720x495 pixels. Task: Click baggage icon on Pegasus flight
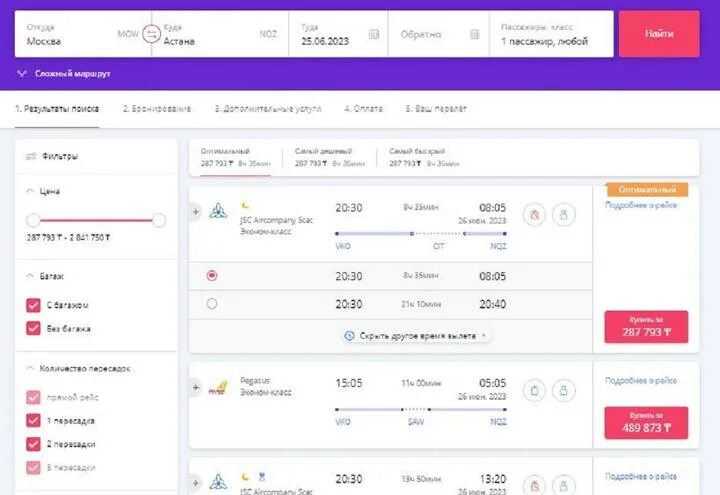pos(534,391)
